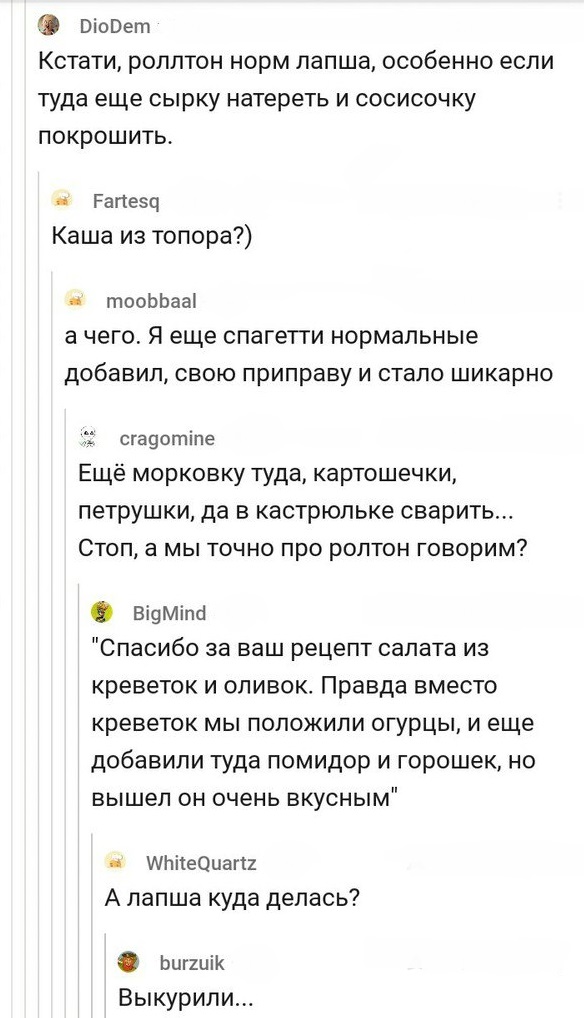Click BigMind's avatar picture
Screen dimensions: 584x1018
(x=102, y=612)
